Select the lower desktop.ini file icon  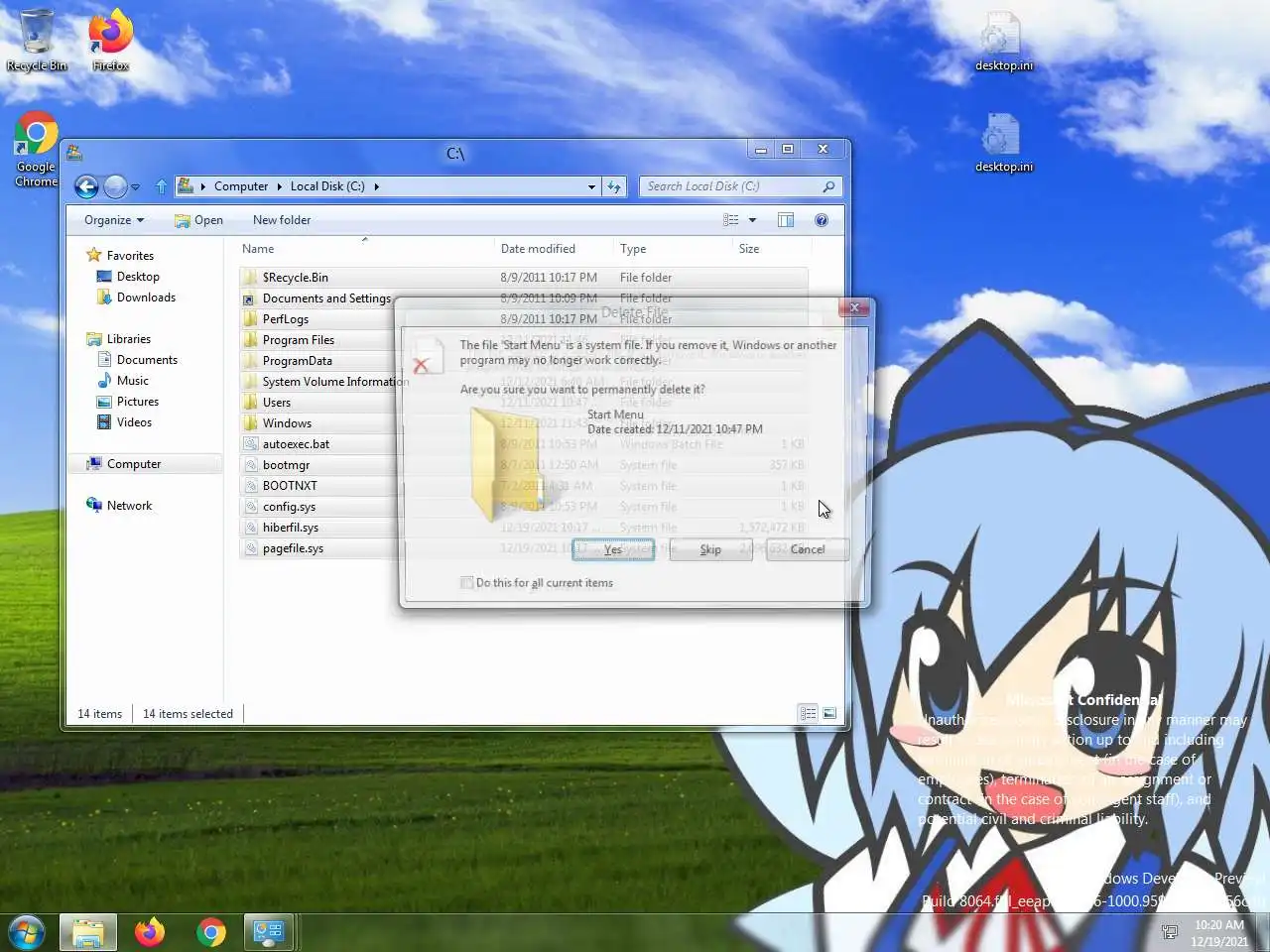coord(1003,143)
